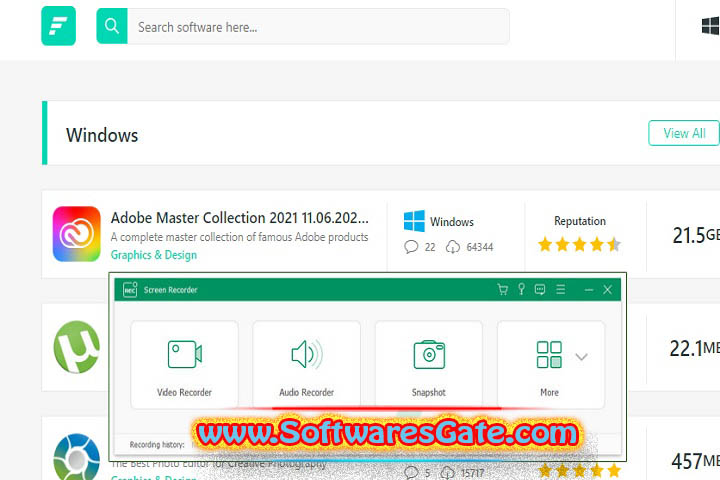The image size is (720, 480).
Task: Open the feedback chat icon in Screen Recorder
Action: (540, 289)
